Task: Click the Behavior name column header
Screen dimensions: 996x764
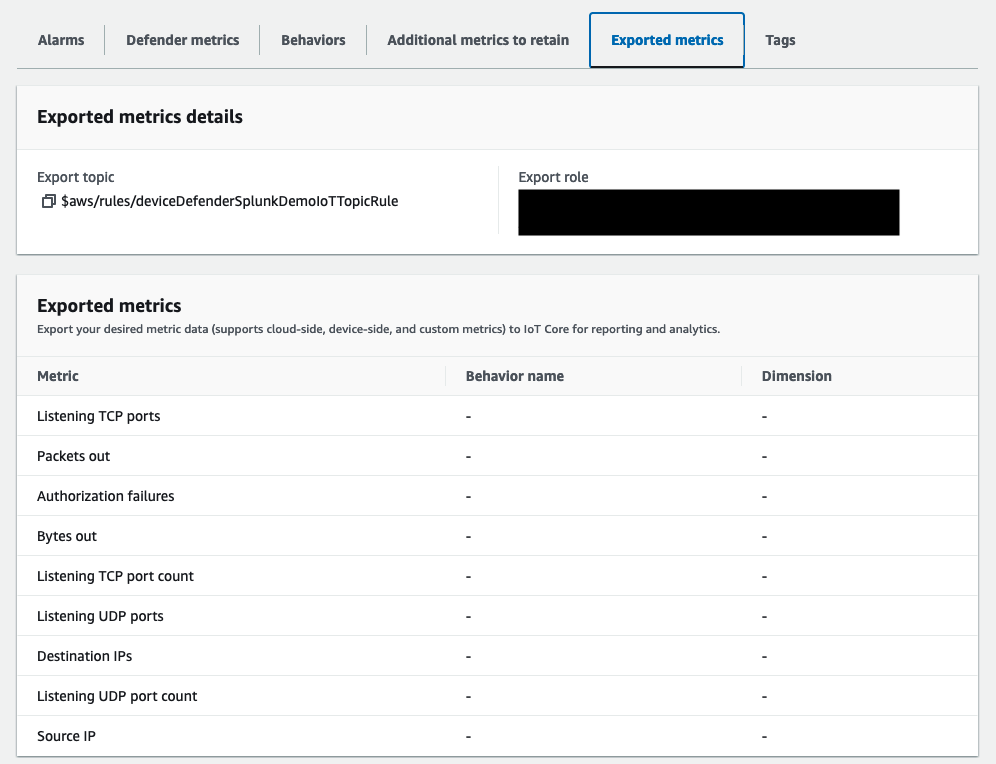Action: pyautogui.click(x=514, y=376)
